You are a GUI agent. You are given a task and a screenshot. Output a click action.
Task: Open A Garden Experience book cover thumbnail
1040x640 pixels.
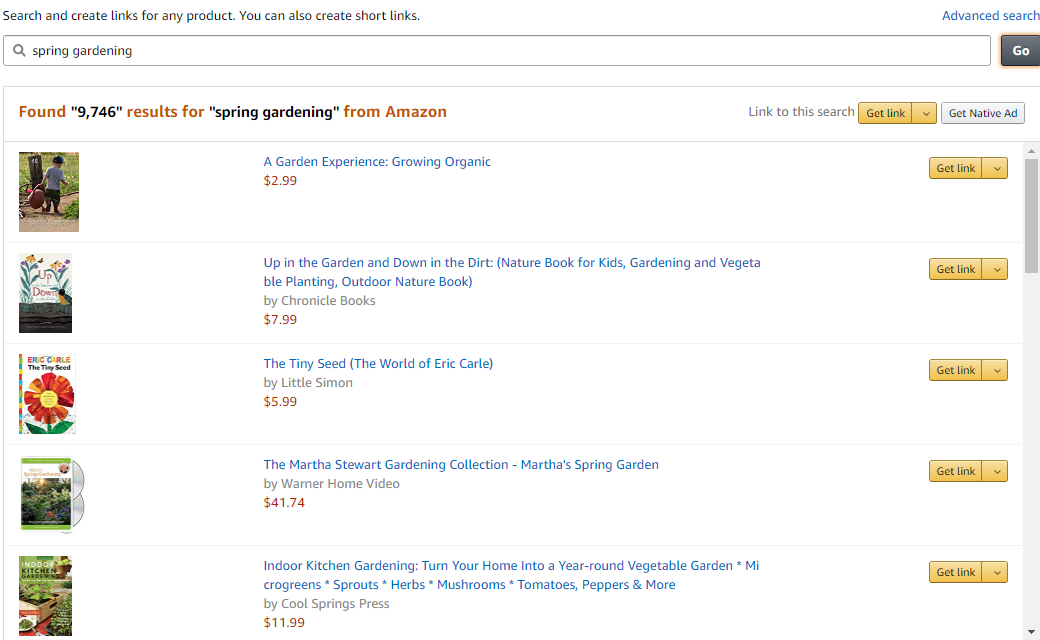49,192
